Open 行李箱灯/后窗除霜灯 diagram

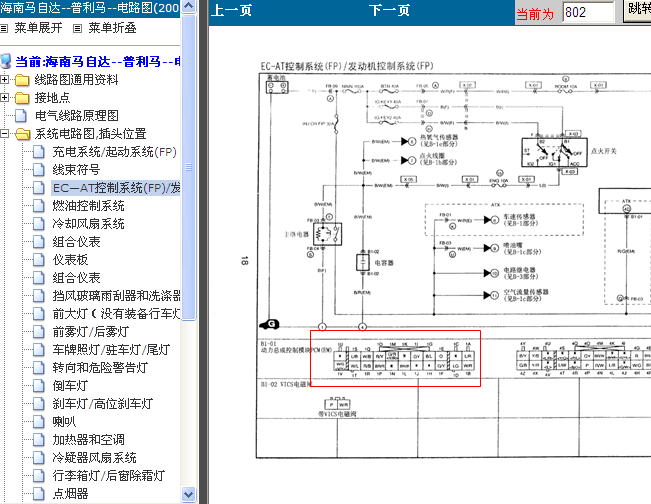[x=109, y=476]
